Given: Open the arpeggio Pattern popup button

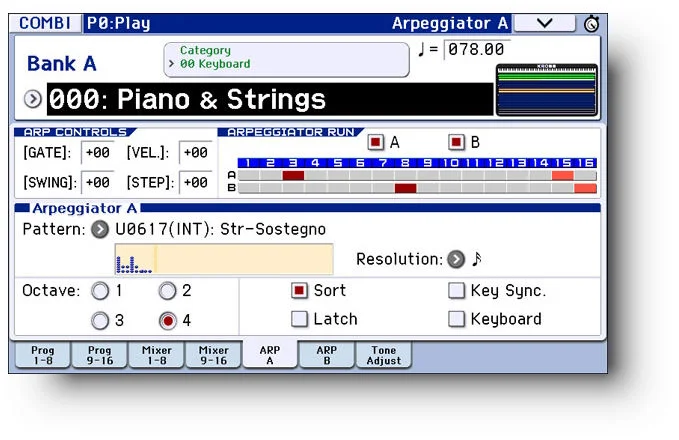Looking at the screenshot, I should point(100,229).
